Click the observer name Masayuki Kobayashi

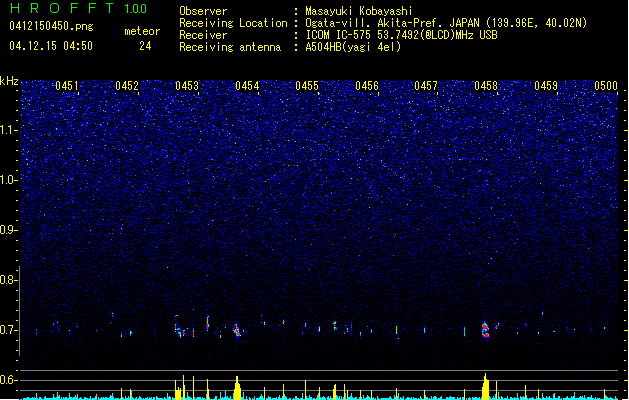pyautogui.click(x=359, y=11)
